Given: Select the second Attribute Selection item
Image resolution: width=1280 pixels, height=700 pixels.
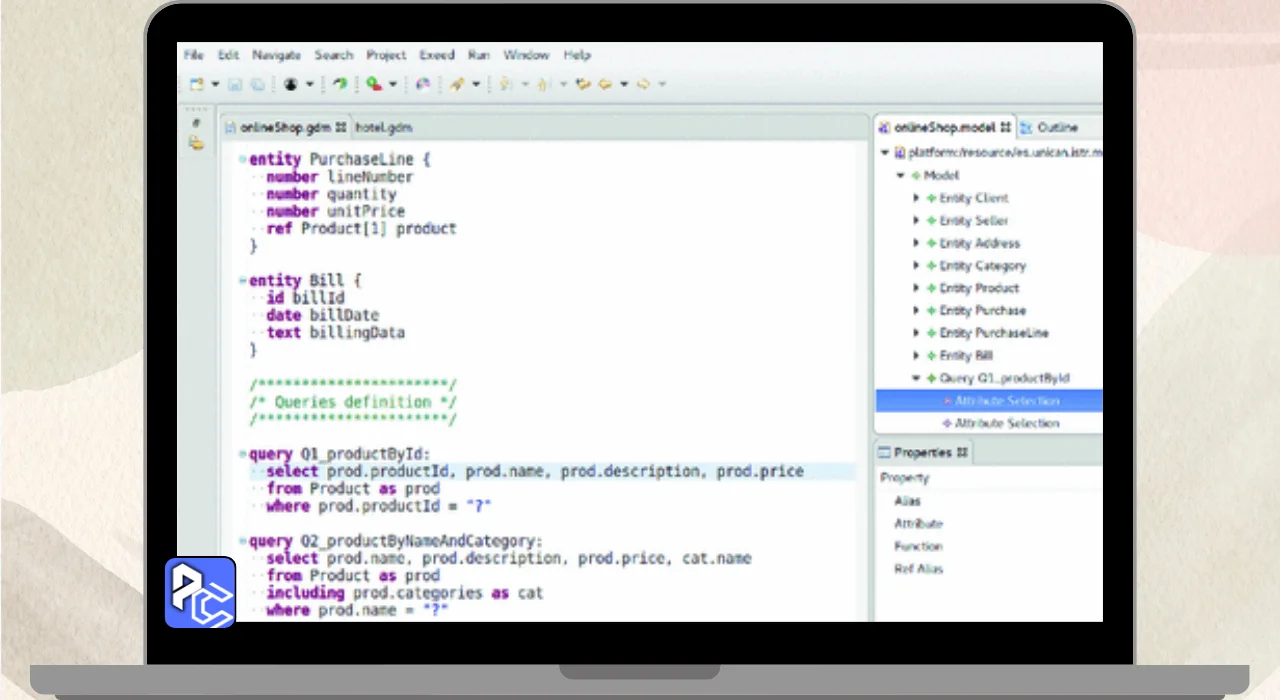Looking at the screenshot, I should pos(1006,423).
